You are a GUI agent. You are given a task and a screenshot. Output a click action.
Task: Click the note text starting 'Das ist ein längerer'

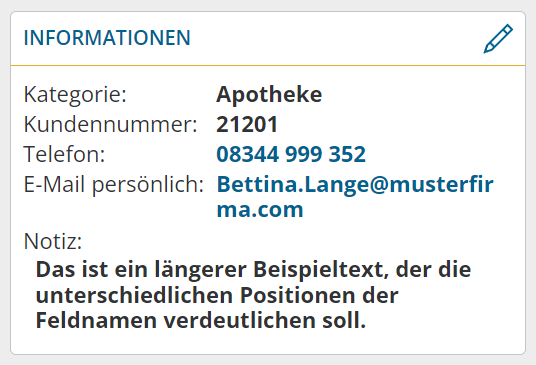[x=253, y=295]
